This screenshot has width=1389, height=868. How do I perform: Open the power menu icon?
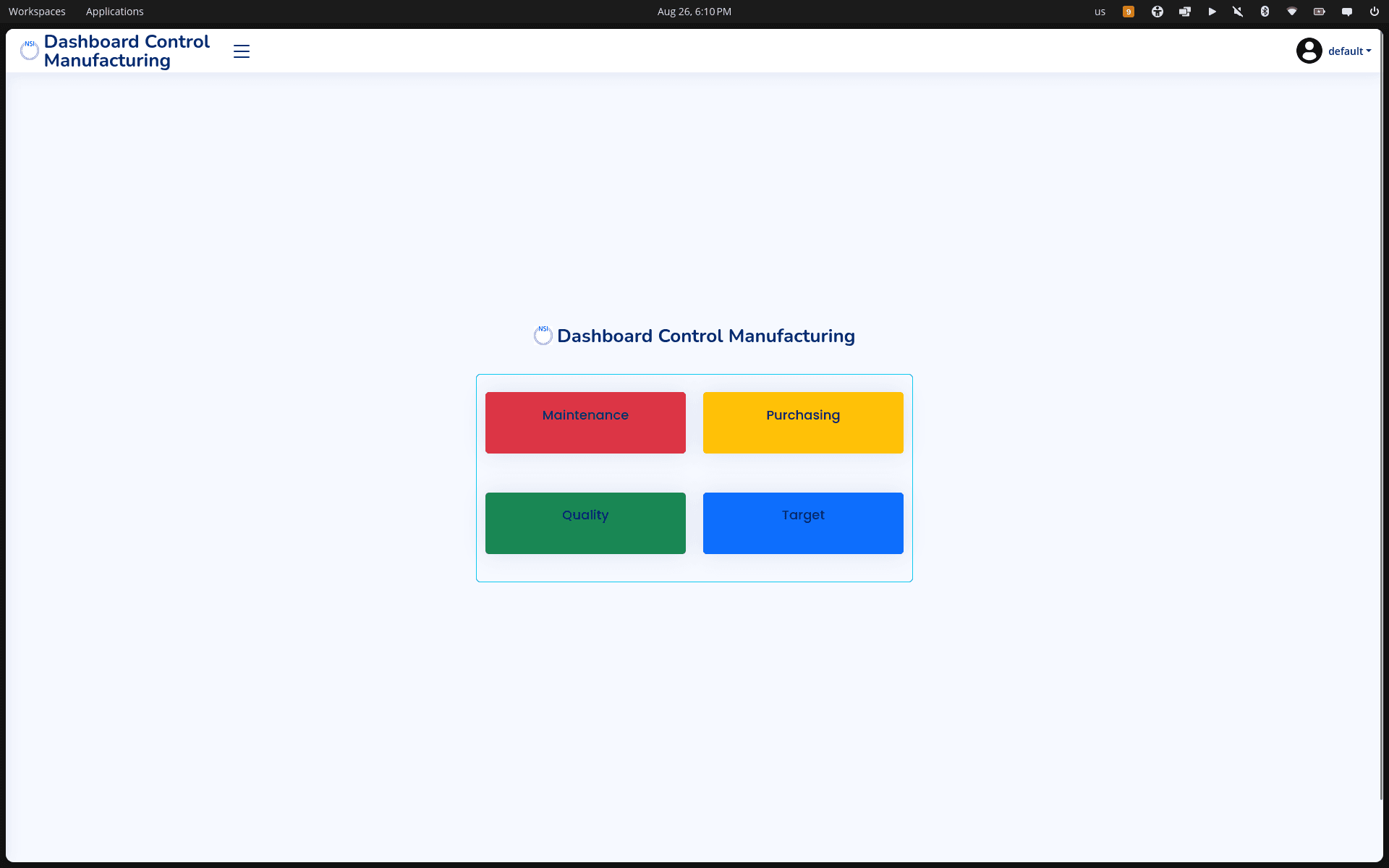coord(1375,12)
